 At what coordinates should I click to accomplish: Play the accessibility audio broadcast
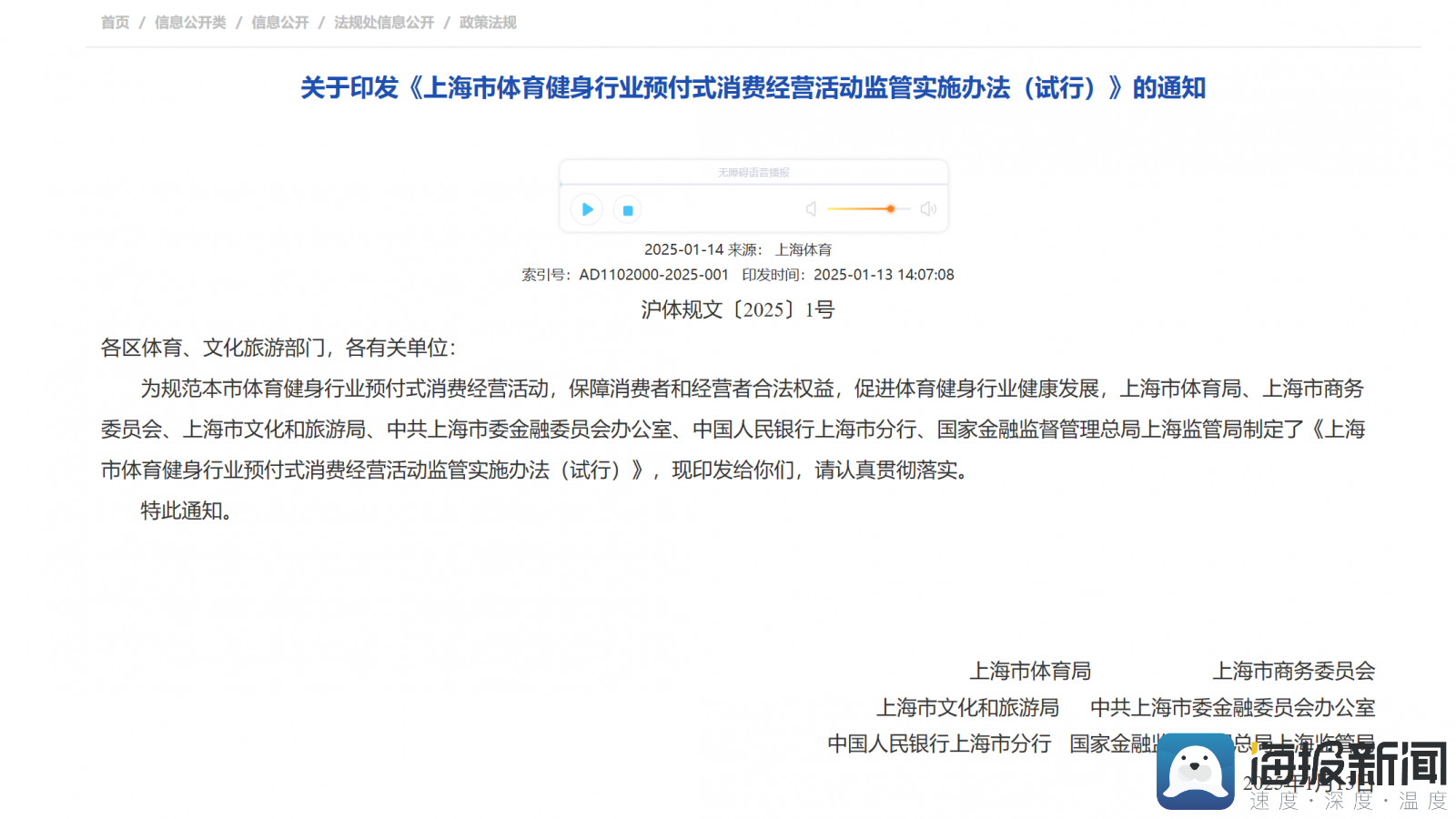(x=587, y=209)
